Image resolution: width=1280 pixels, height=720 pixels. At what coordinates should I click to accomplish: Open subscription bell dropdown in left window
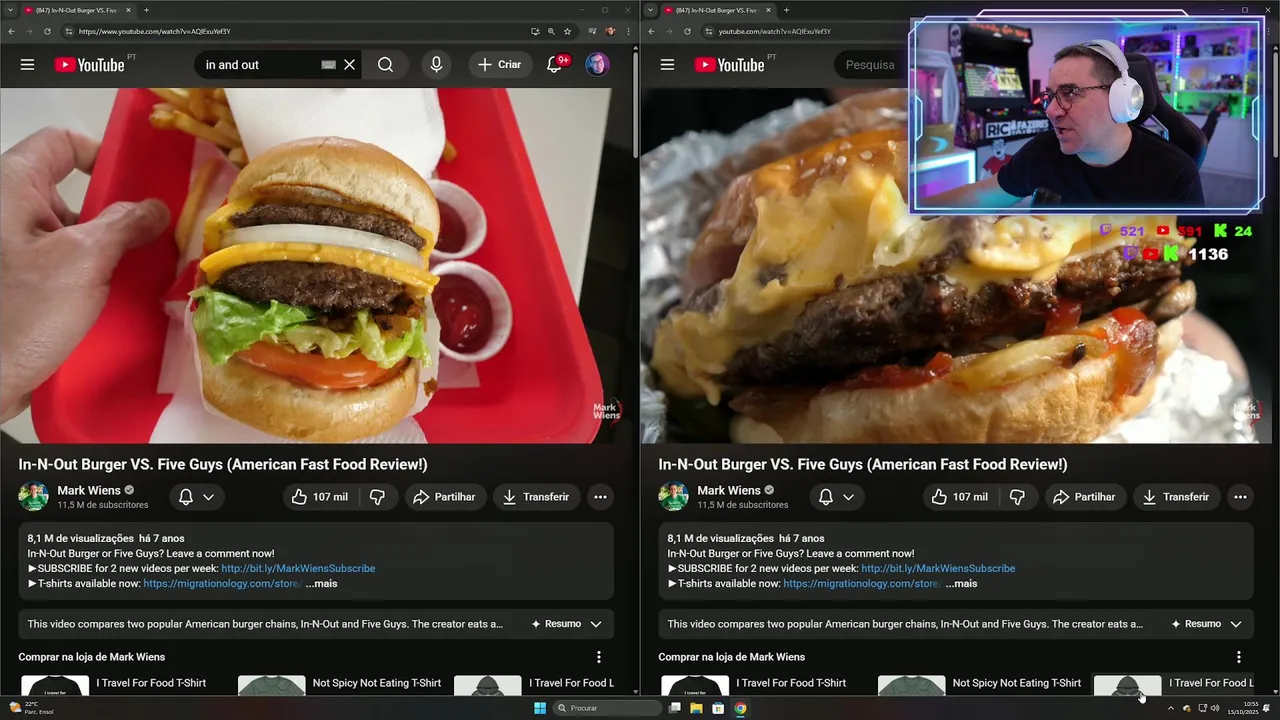(x=196, y=497)
